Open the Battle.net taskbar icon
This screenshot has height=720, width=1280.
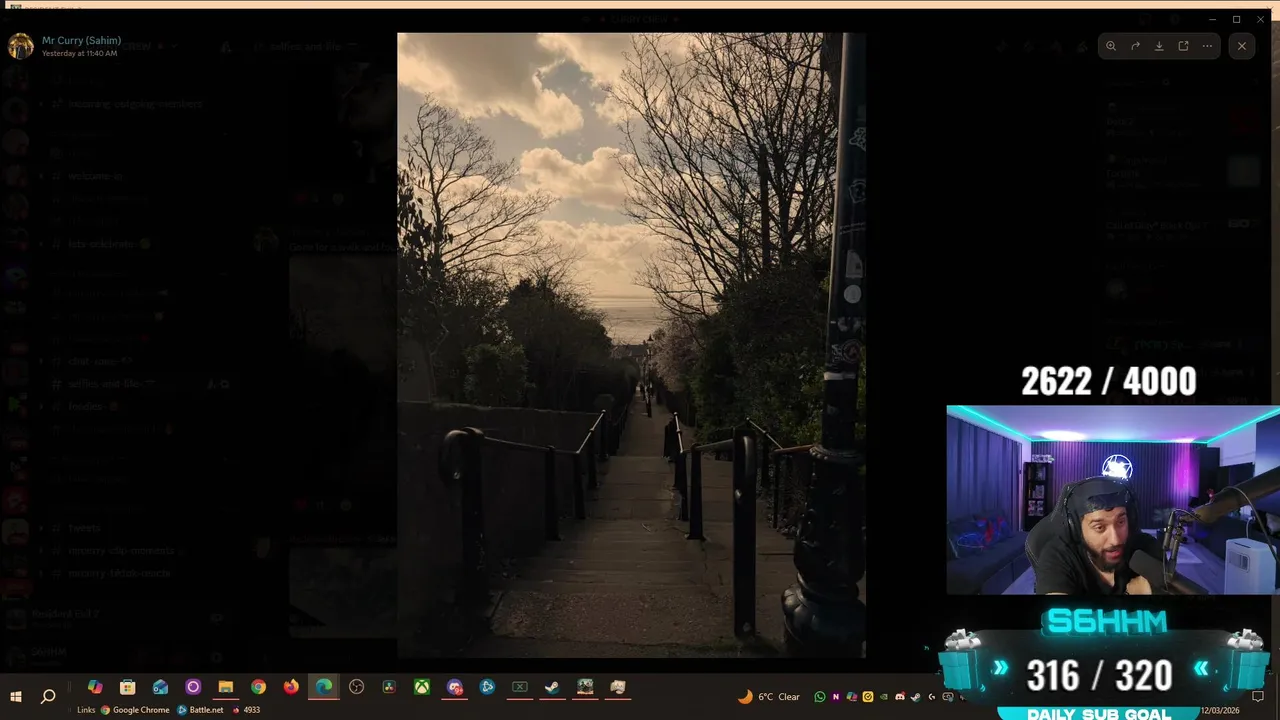(x=487, y=687)
